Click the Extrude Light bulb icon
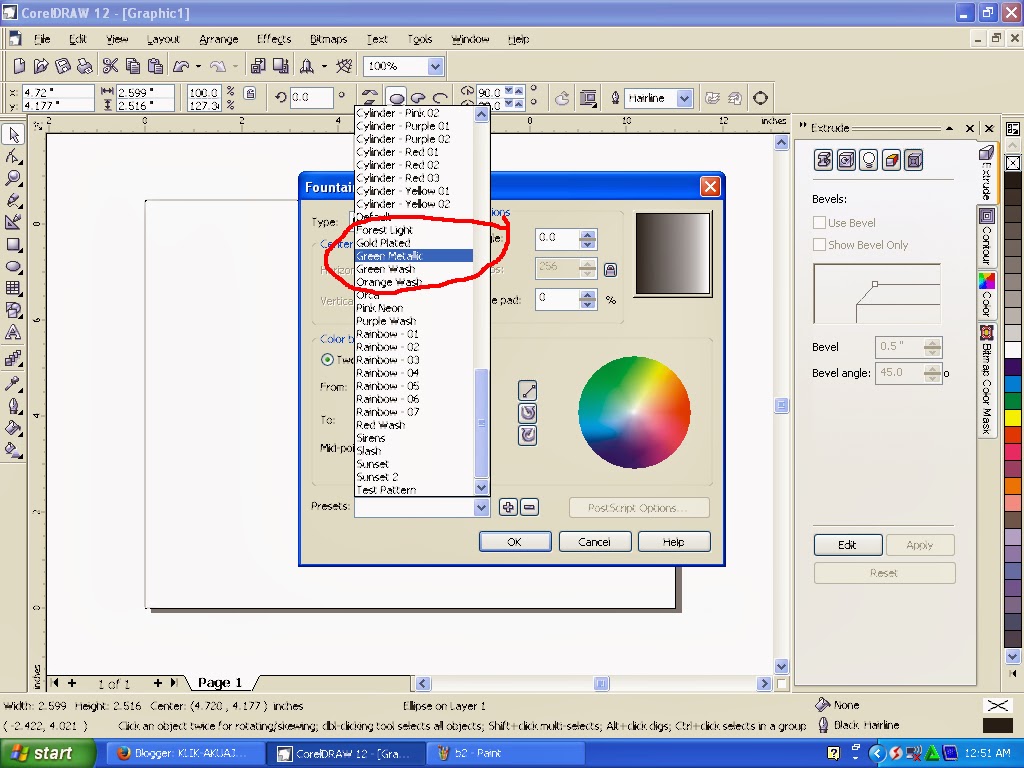This screenshot has height=768, width=1024. click(869, 160)
